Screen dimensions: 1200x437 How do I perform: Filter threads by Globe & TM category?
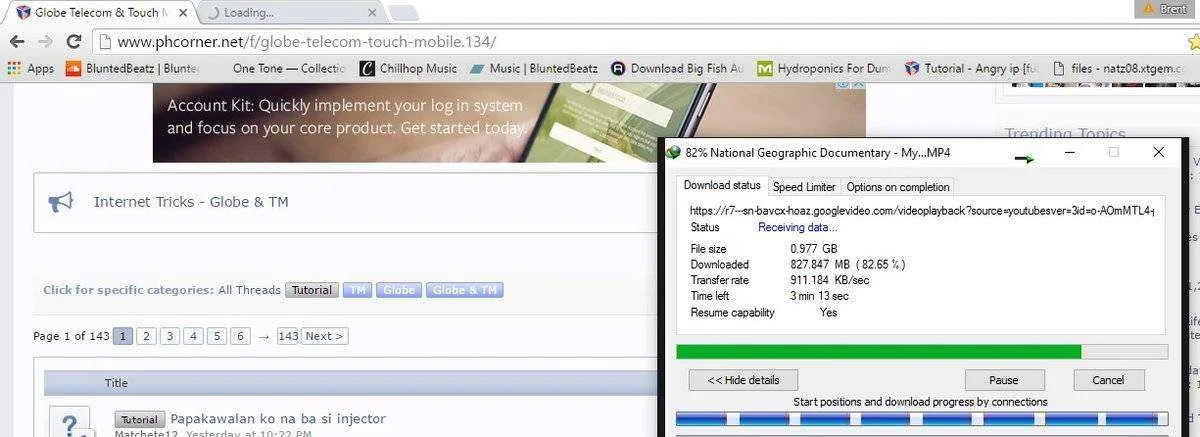coord(464,290)
